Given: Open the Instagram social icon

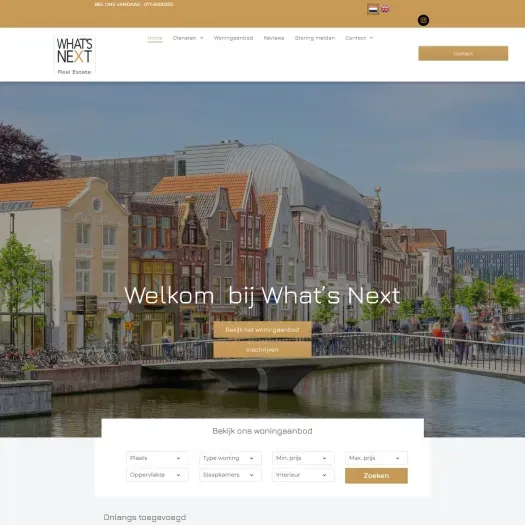Looking at the screenshot, I should (x=423, y=20).
